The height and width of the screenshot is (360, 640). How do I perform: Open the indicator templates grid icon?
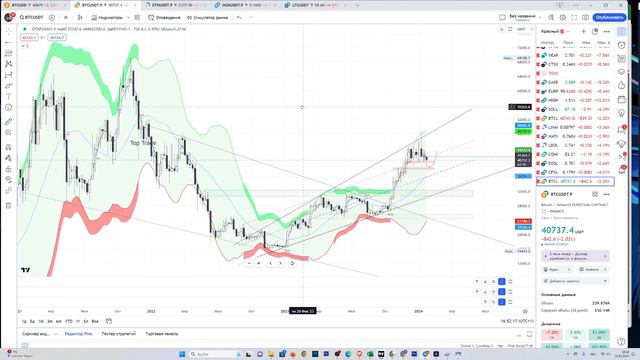[137, 18]
